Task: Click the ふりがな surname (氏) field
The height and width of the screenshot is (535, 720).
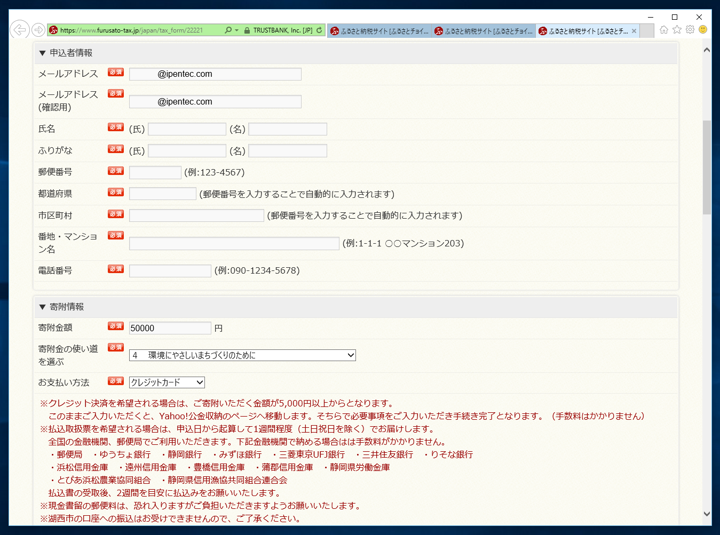Action: tap(187, 151)
